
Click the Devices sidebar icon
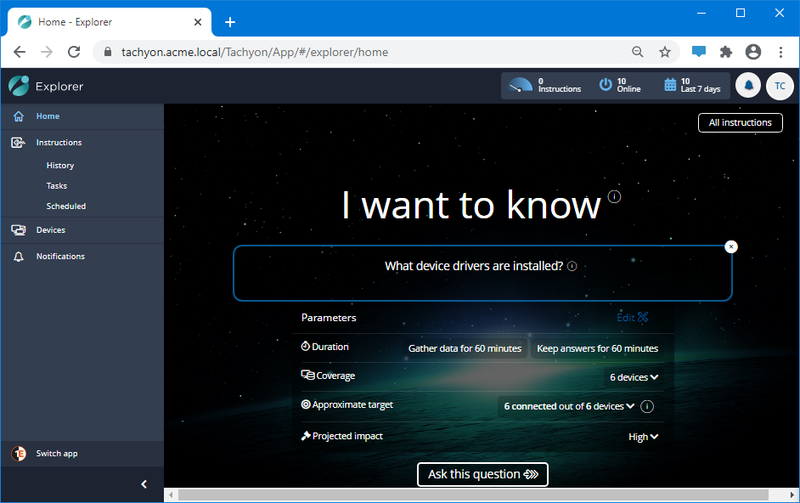[x=18, y=230]
